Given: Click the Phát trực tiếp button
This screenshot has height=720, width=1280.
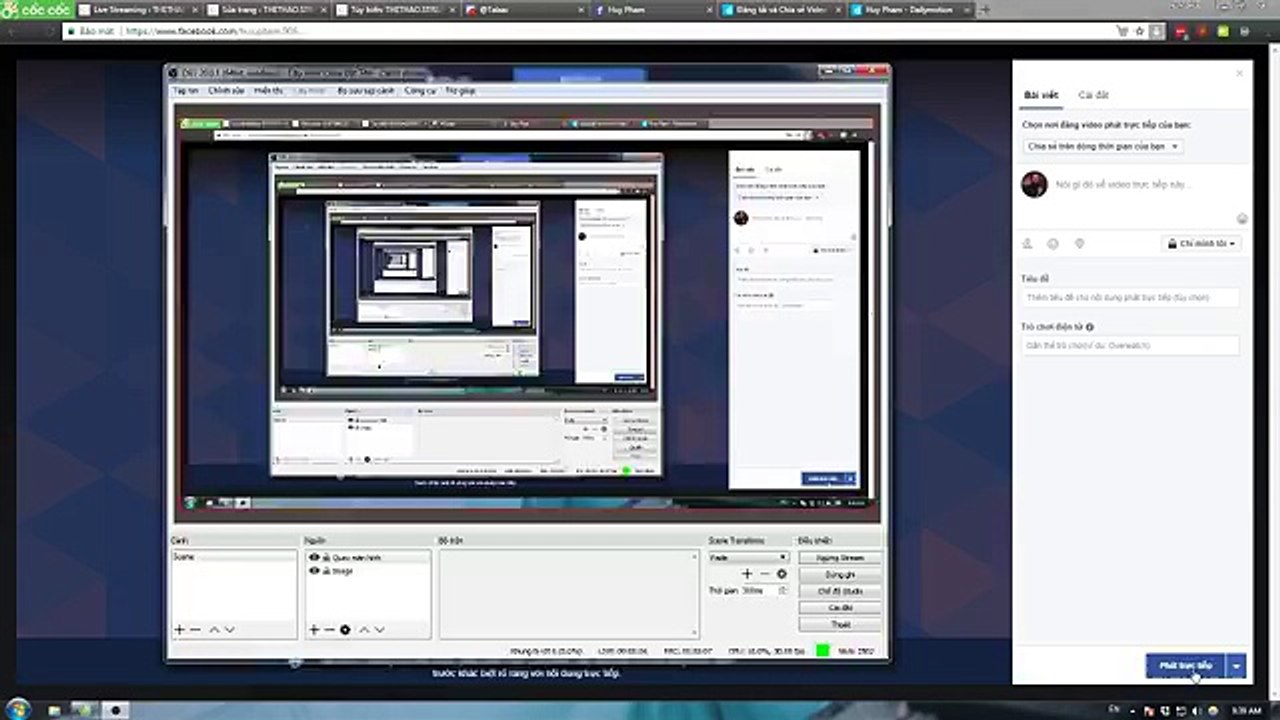Looking at the screenshot, I should point(1186,666).
